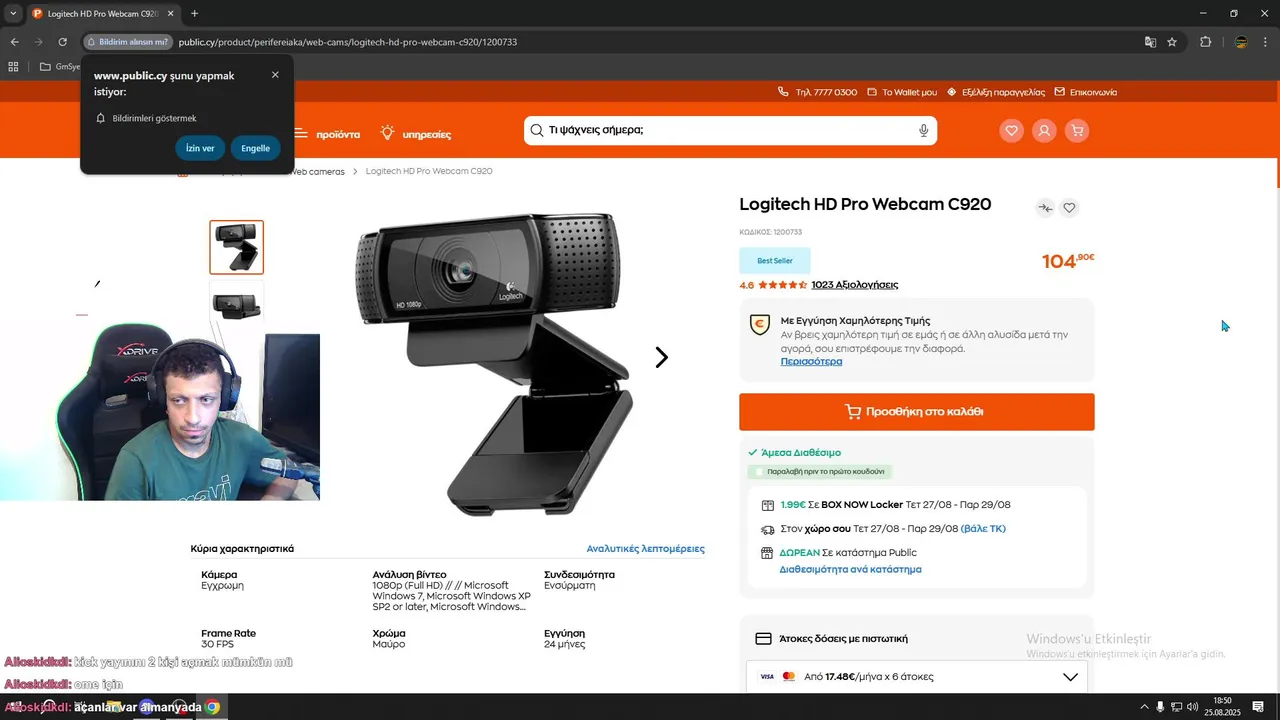Close the Logitech HD Pro Webcam tab
This screenshot has height=720, width=1280.
(171, 14)
